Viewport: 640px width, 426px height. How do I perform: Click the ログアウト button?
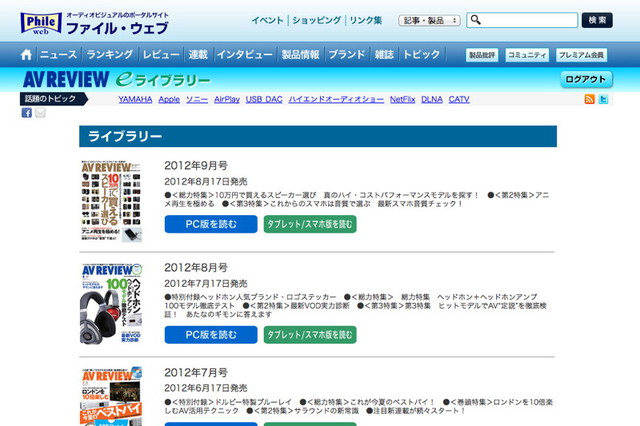[586, 80]
